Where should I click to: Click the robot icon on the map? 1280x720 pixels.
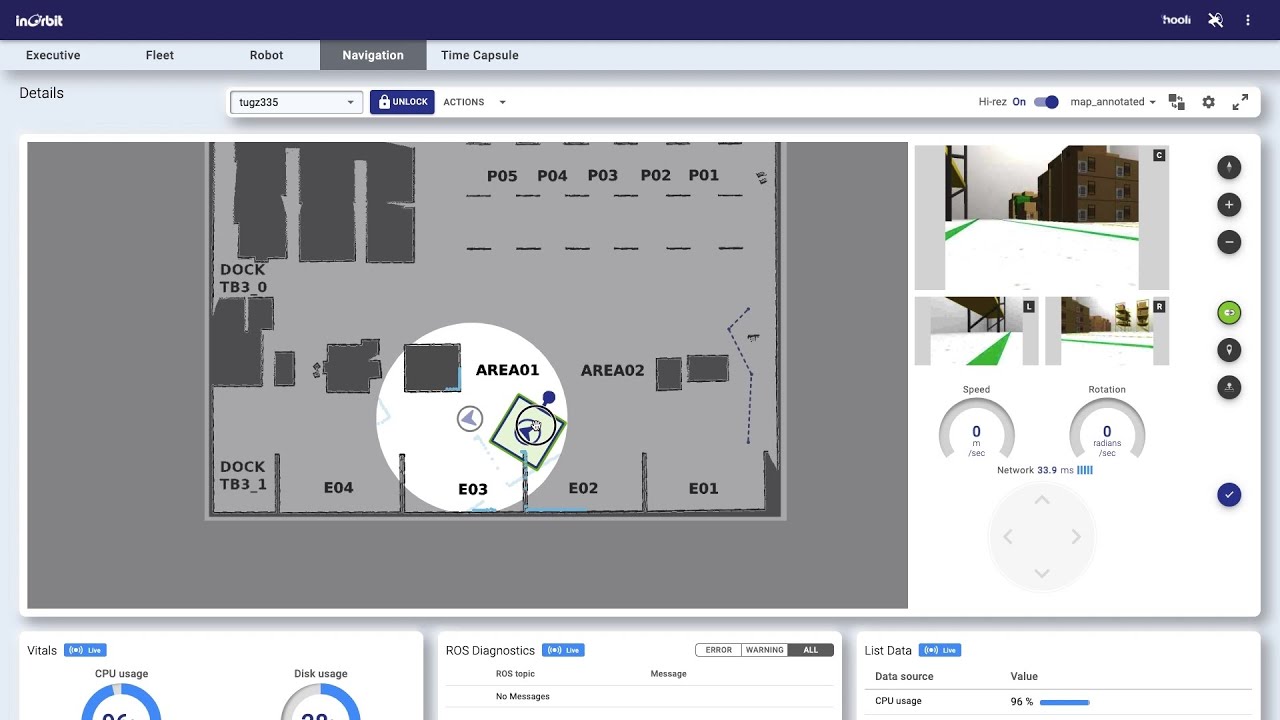pyautogui.click(x=530, y=429)
